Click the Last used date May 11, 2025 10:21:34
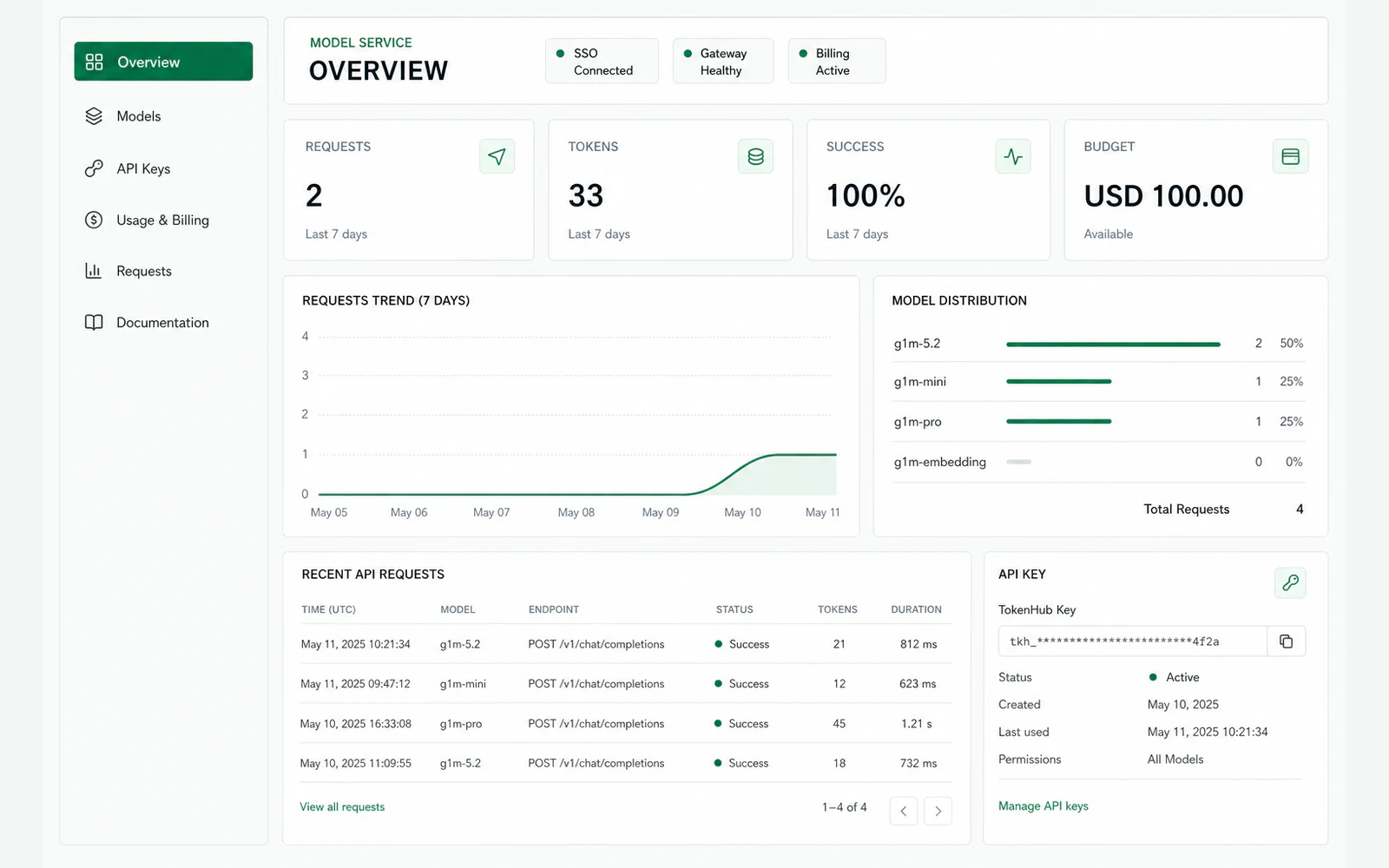Viewport: 1389px width, 868px height. 1208,732
